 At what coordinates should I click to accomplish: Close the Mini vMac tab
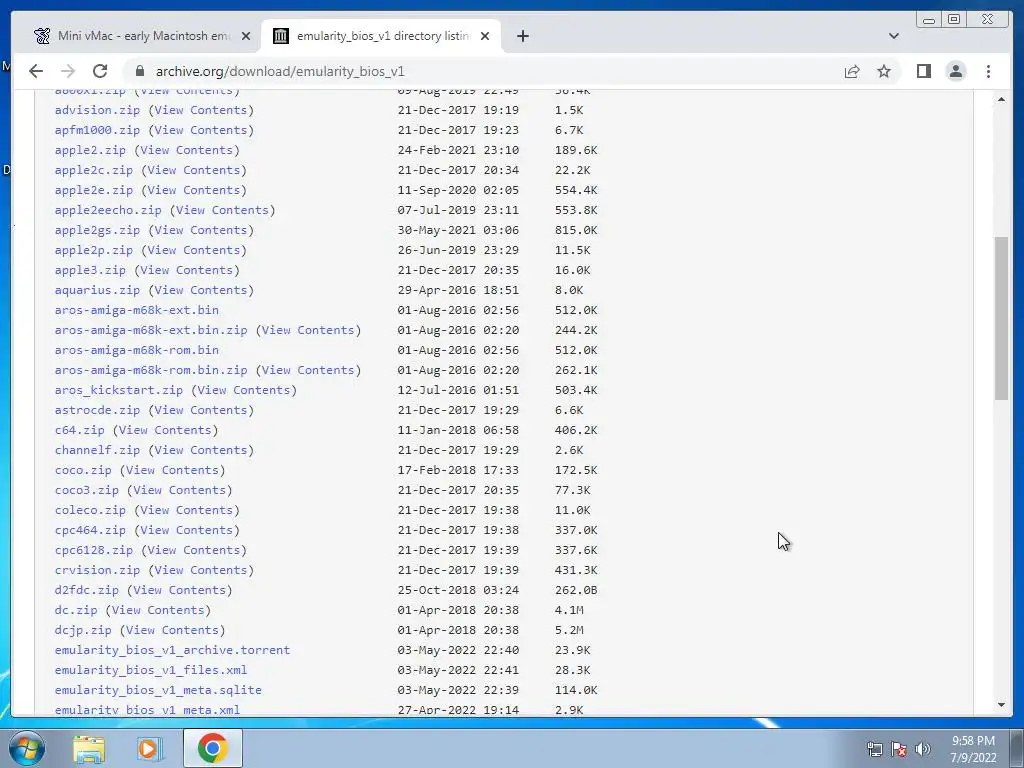(246, 36)
